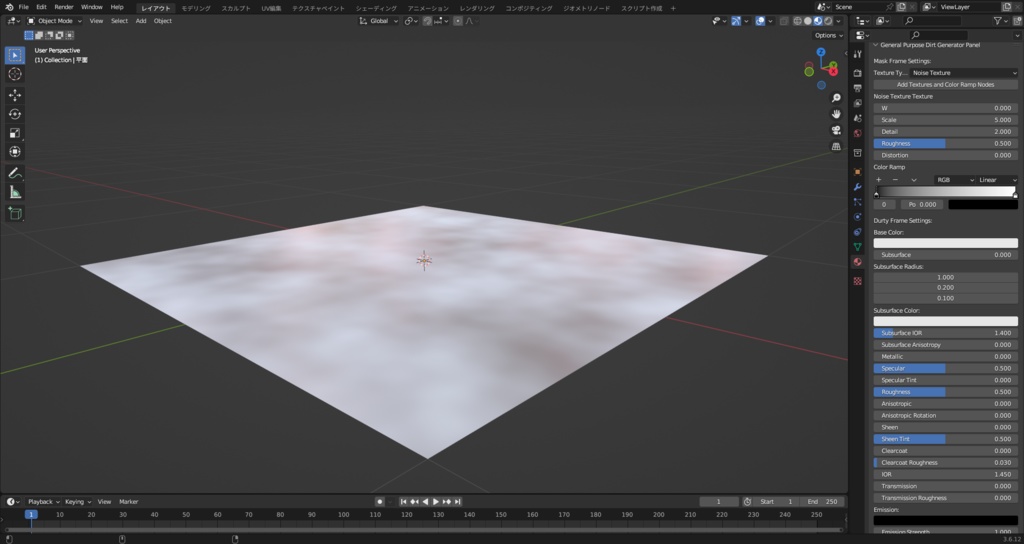Click the timeline End frame field

pos(822,502)
